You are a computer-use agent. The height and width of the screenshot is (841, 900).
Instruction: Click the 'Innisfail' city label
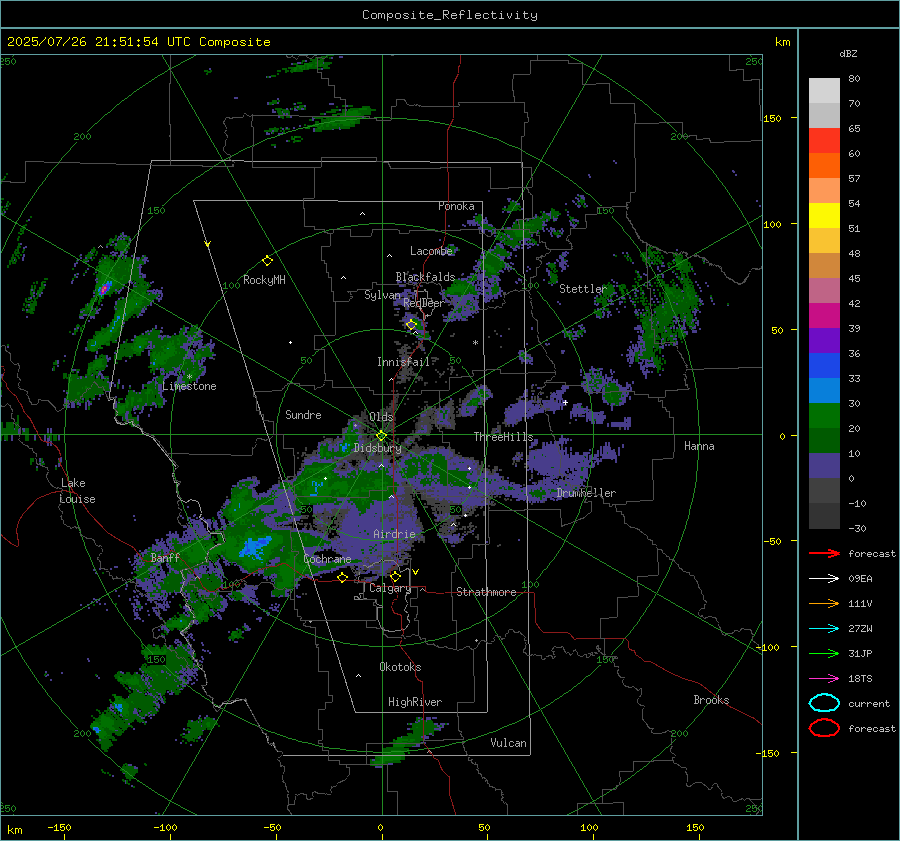[404, 362]
